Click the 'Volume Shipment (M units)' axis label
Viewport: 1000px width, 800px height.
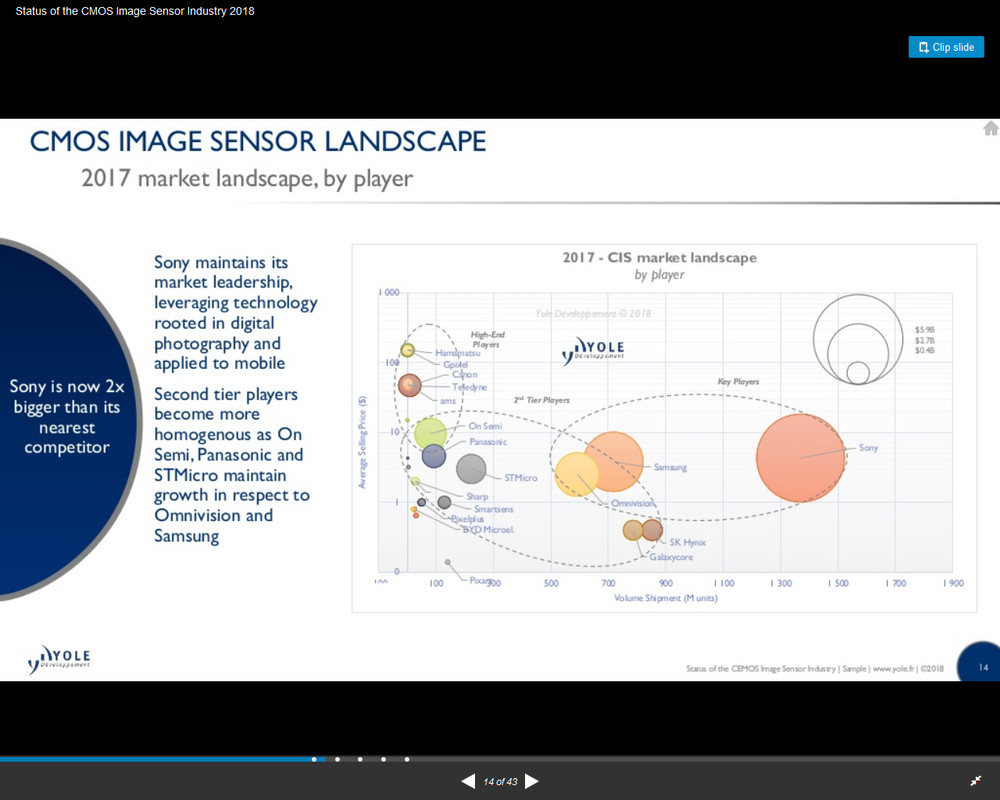665,598
